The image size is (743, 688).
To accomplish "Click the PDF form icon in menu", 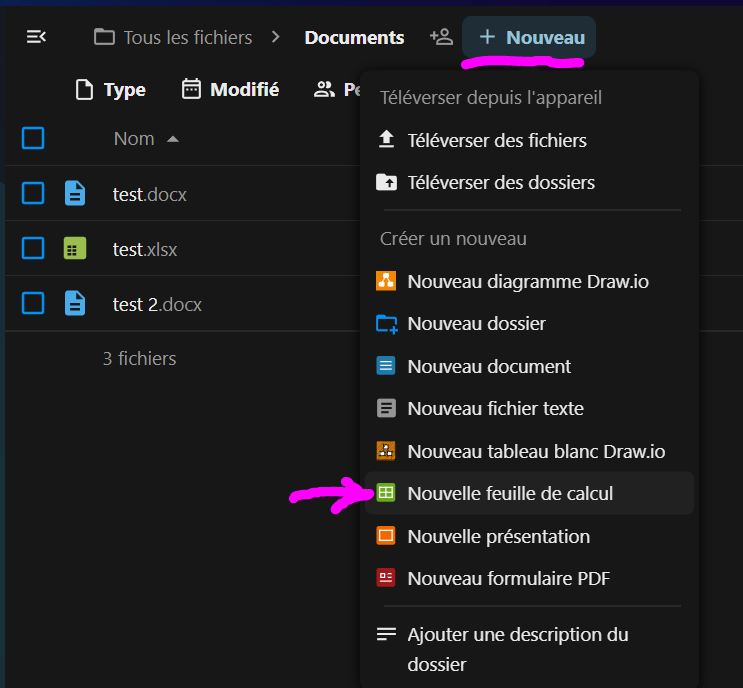I will (386, 578).
